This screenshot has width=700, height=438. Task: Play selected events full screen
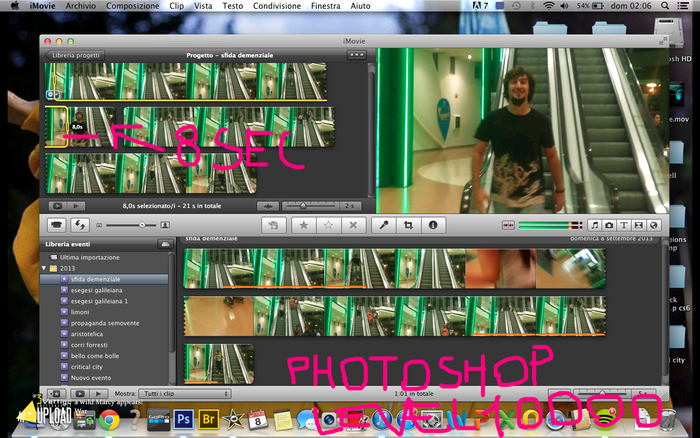pyautogui.click(x=80, y=393)
